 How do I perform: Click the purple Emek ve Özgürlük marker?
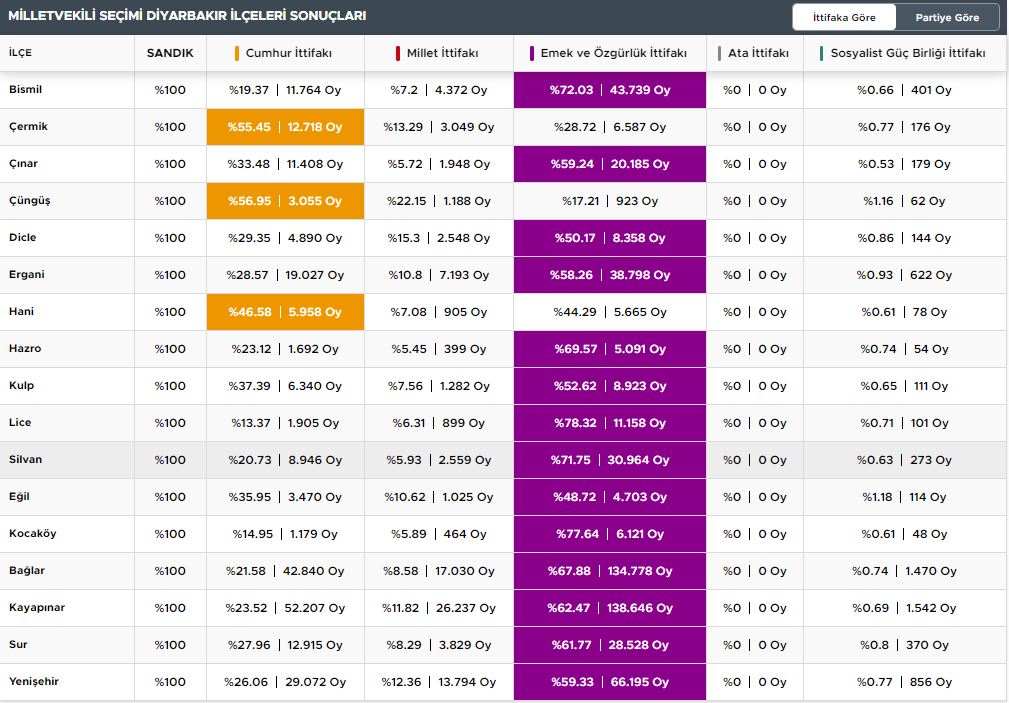tap(531, 53)
